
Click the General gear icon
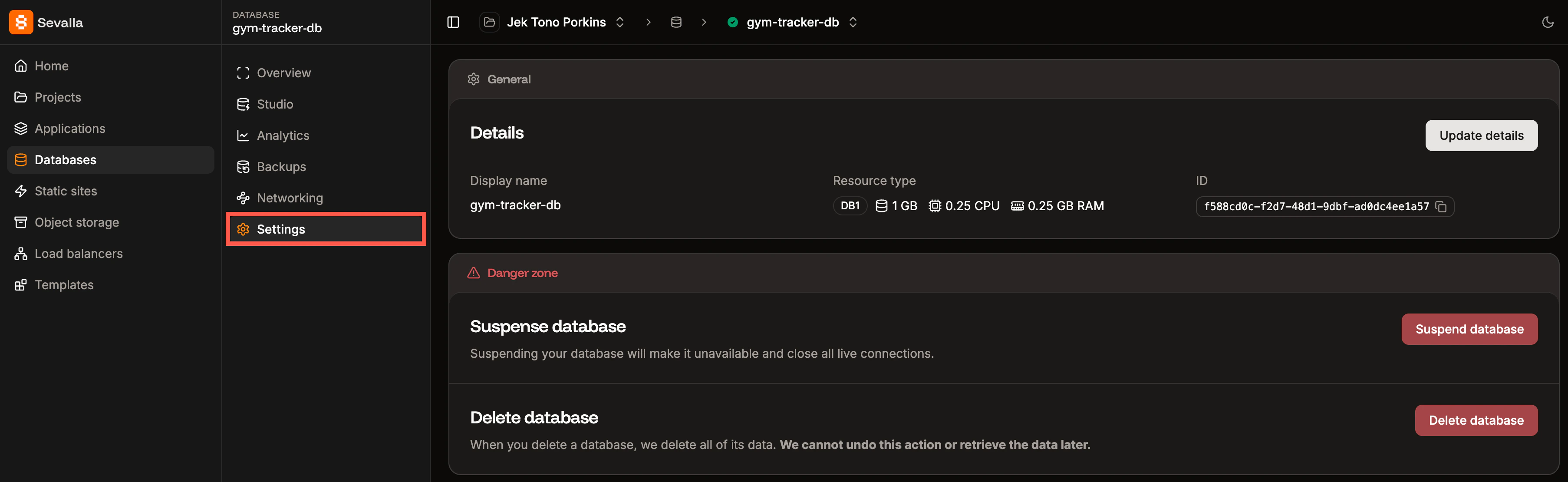click(x=474, y=79)
